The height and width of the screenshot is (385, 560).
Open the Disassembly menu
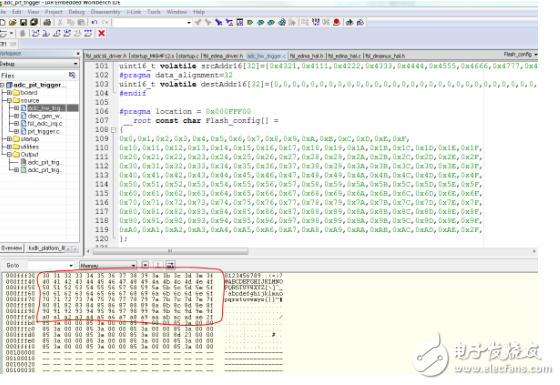105,12
